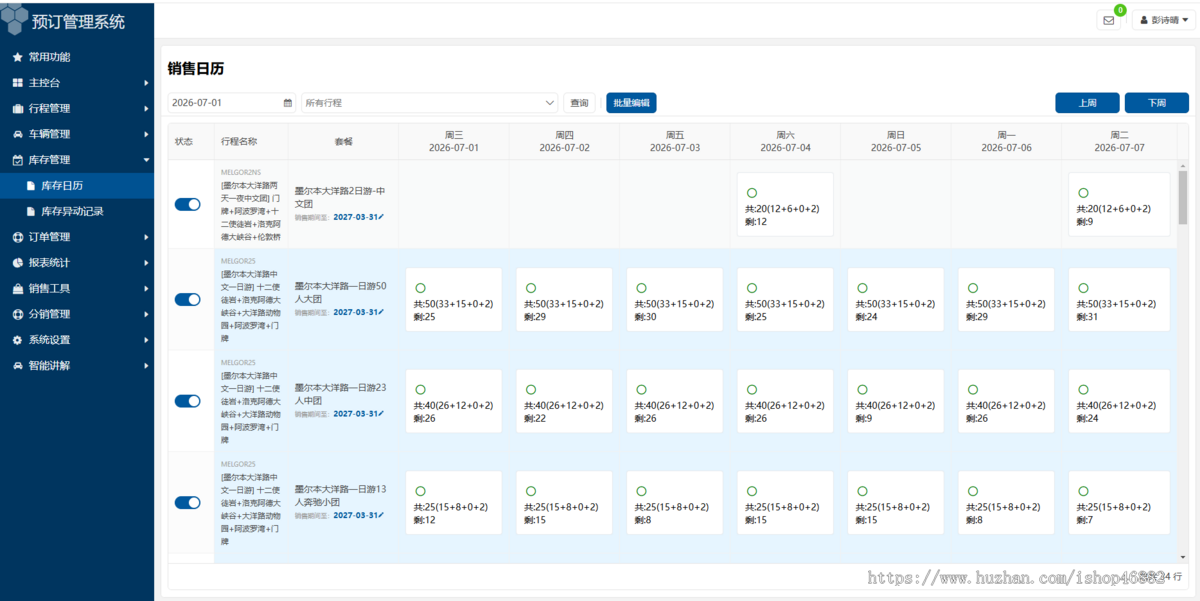1200x601 pixels.
Task: Collapse 库存管理 using its arrow
Action: click(x=146, y=160)
